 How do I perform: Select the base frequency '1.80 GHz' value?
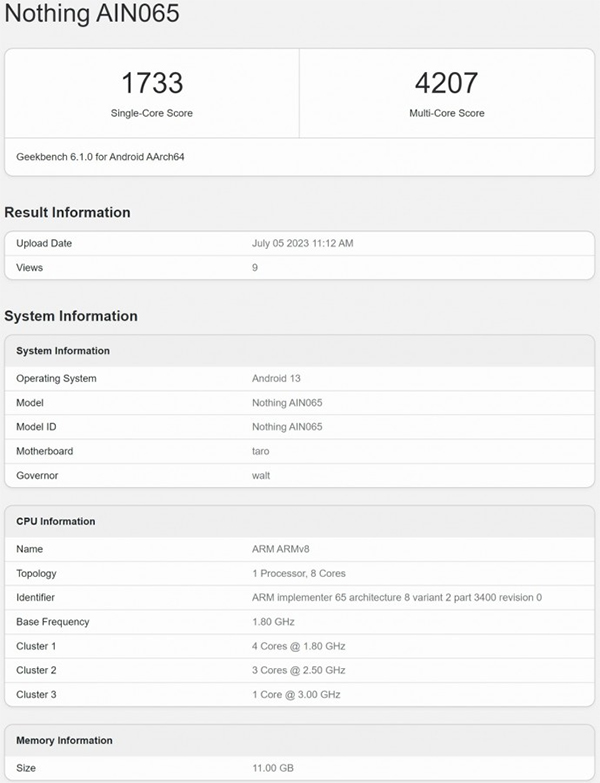(273, 622)
